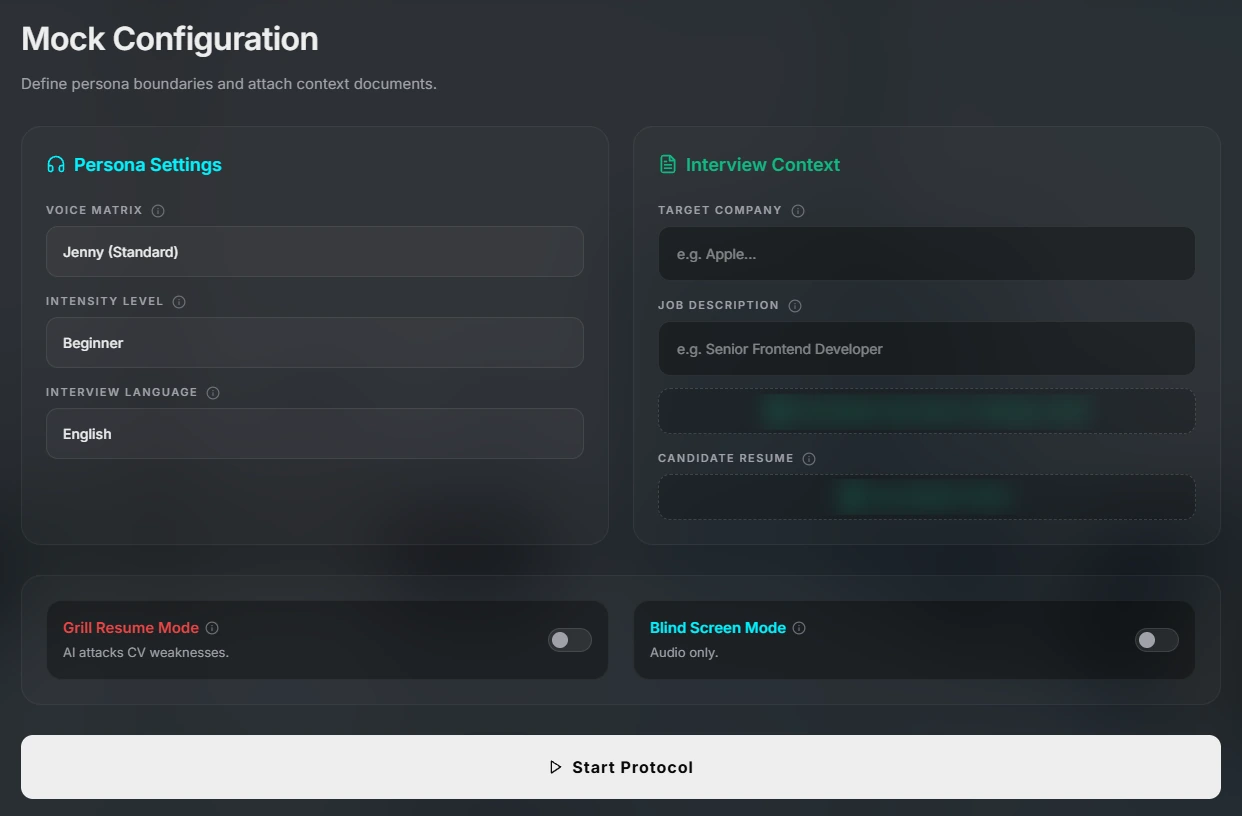
Task: Click the Persona Settings heading
Action: coord(148,165)
